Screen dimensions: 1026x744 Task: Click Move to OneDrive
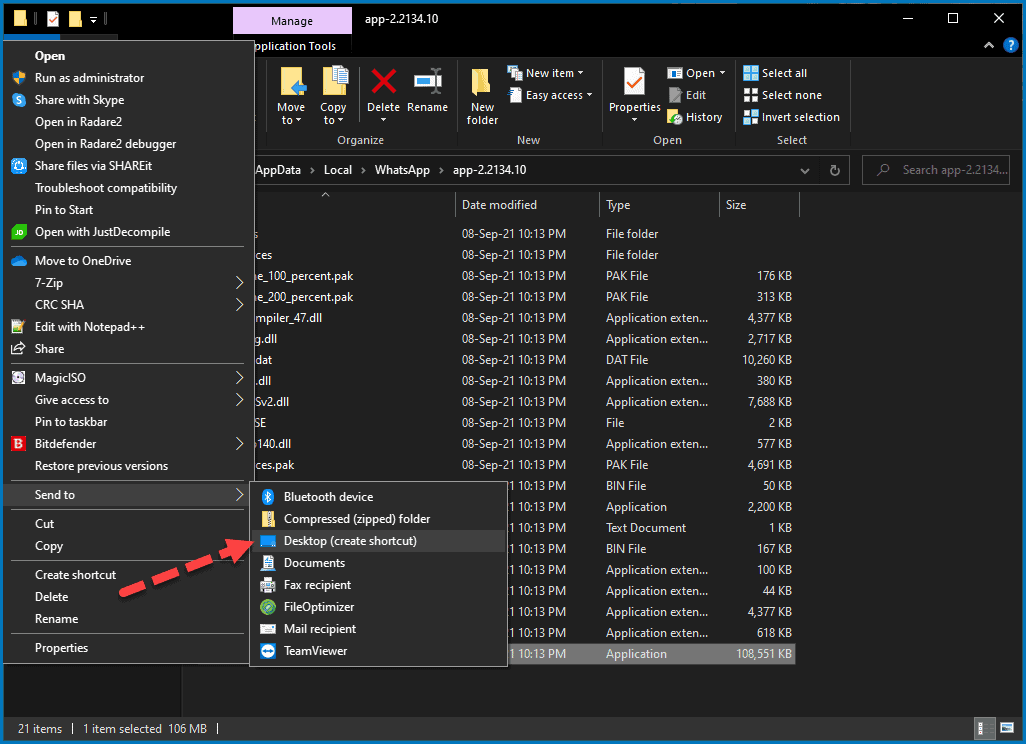[128, 261]
